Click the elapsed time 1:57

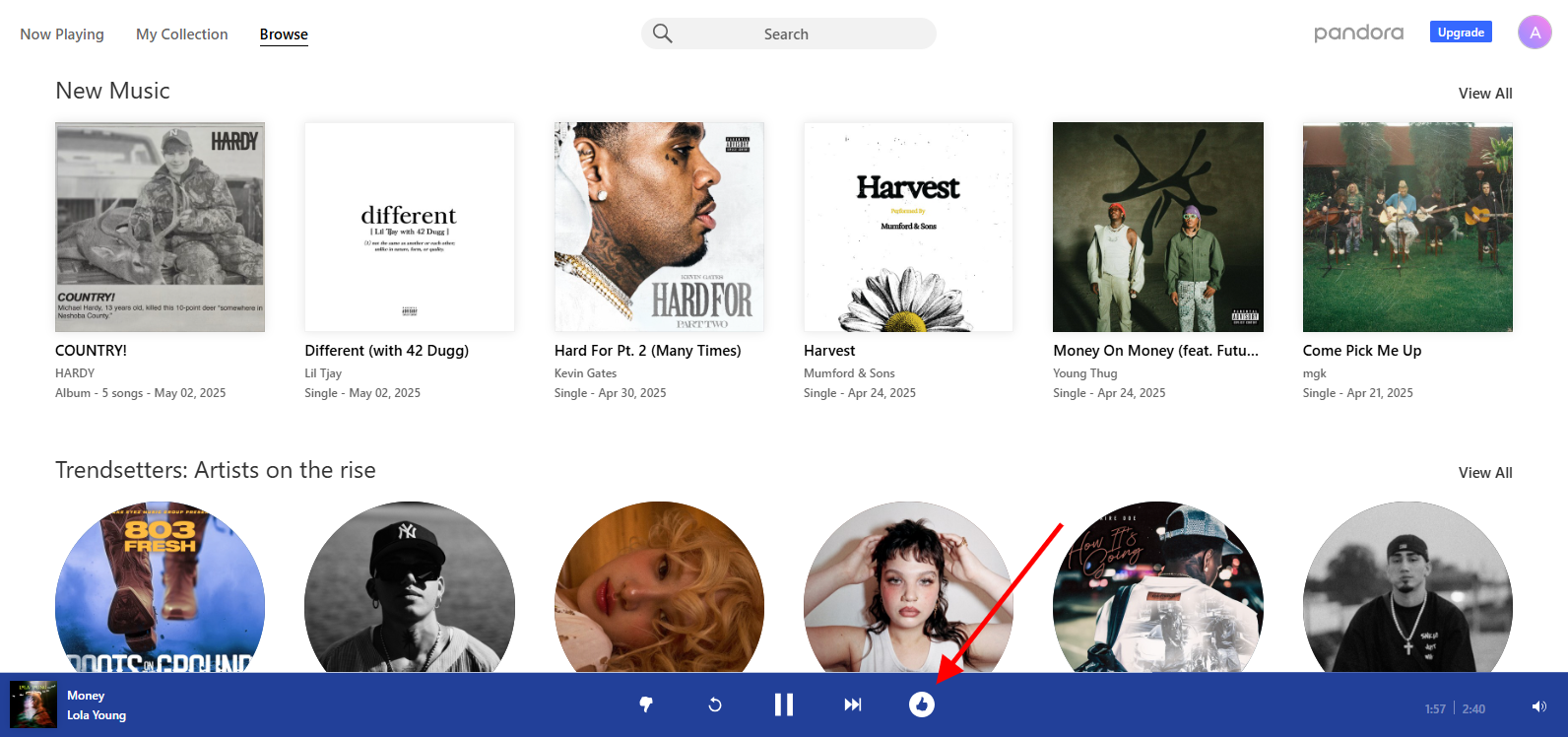[1435, 709]
